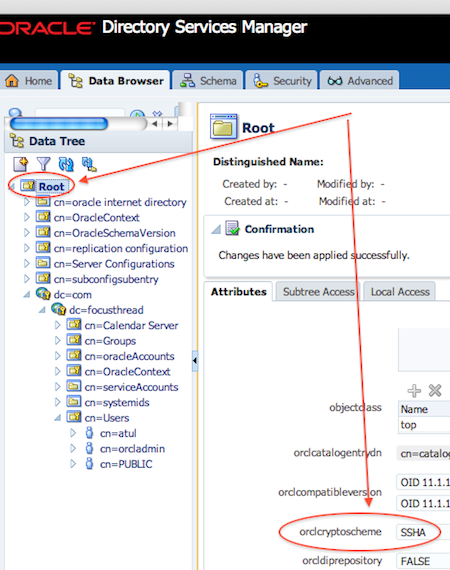The image size is (450, 570).
Task: Click the orclcatalogentrydn value field
Action: coord(423,453)
